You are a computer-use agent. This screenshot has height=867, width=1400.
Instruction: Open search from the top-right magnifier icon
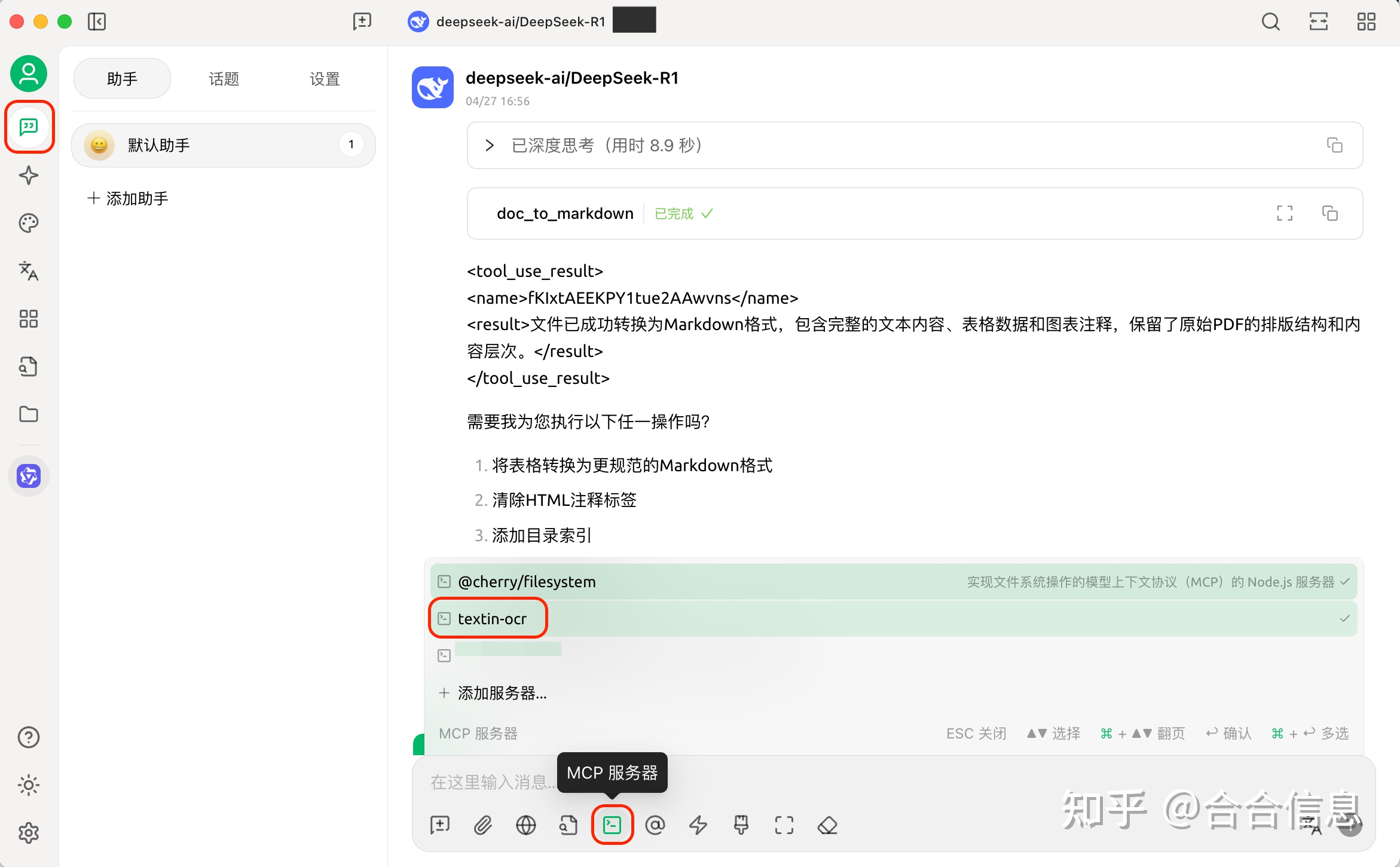(1270, 22)
